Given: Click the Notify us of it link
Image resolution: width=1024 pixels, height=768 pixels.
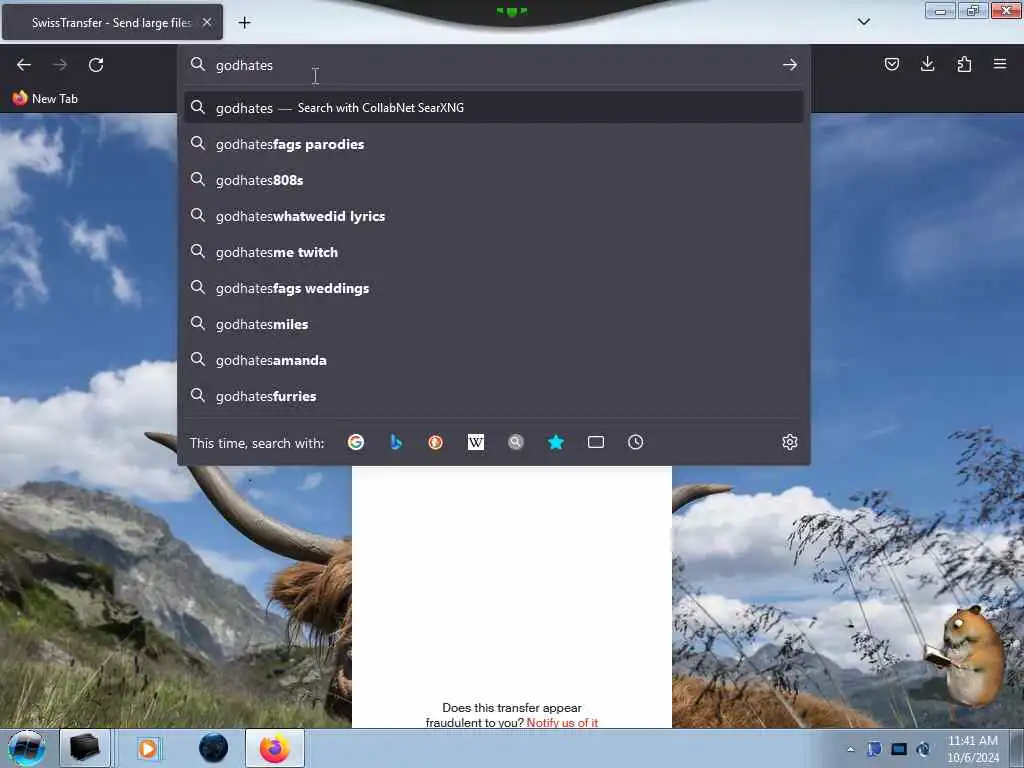Looking at the screenshot, I should [562, 722].
